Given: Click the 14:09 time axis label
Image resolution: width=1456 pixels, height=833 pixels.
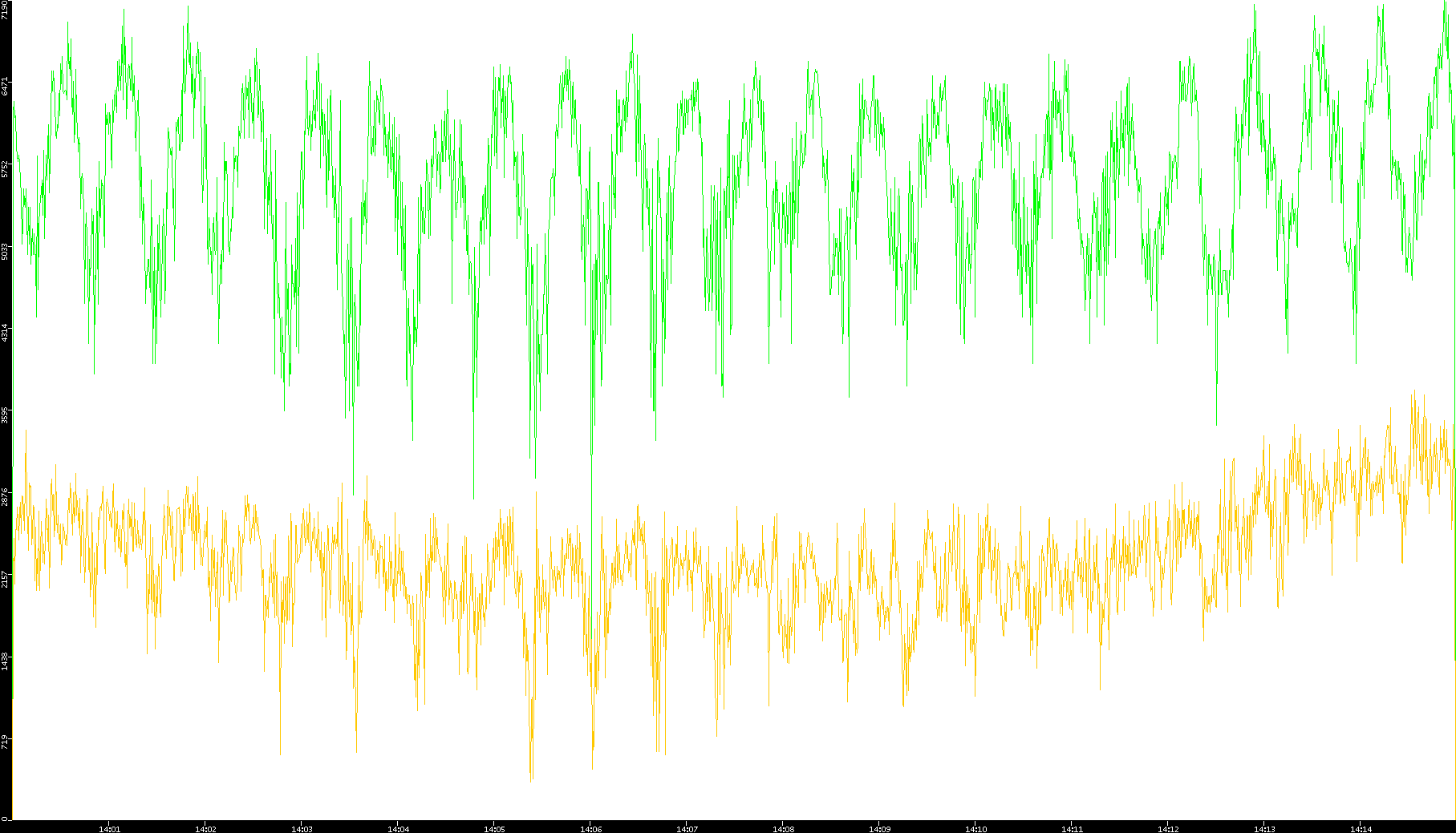Looking at the screenshot, I should click(x=879, y=828).
